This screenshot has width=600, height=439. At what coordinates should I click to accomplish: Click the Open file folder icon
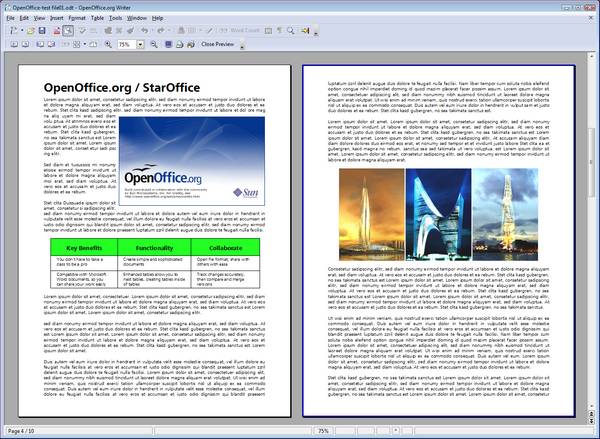31,31
